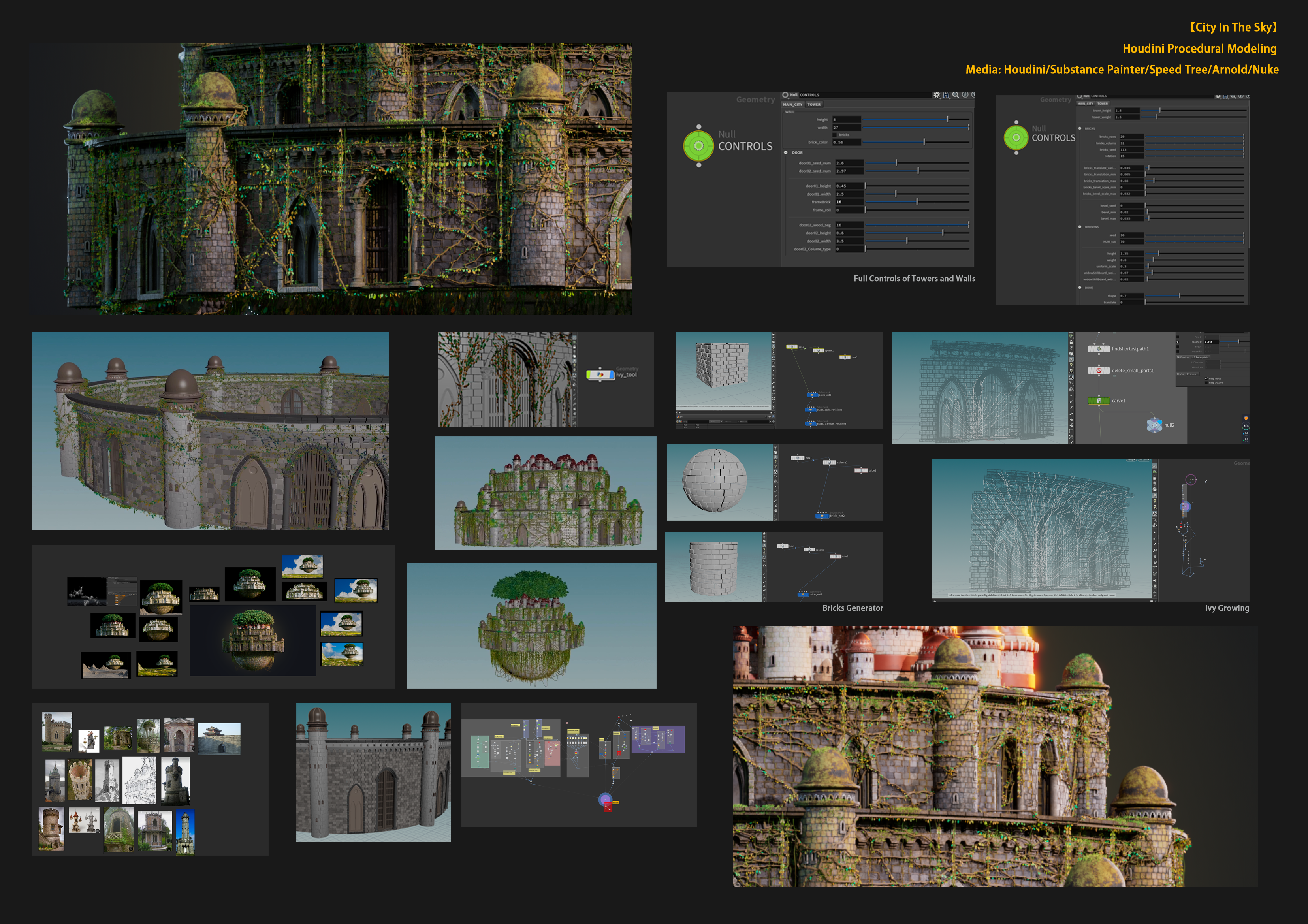The image size is (1308, 924).
Task: Select the Breakpoints radio option
Action: 1201,357
